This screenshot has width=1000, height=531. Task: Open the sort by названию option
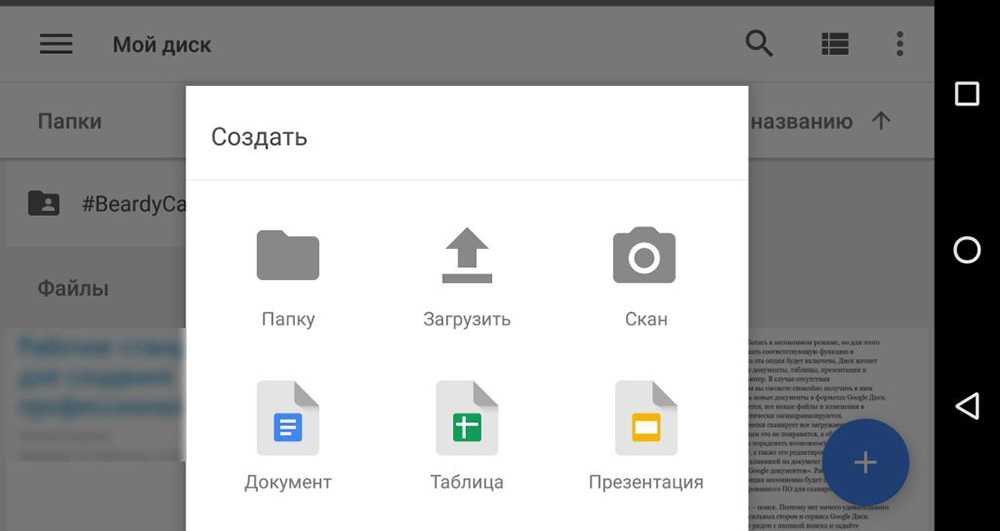pyautogui.click(x=800, y=122)
